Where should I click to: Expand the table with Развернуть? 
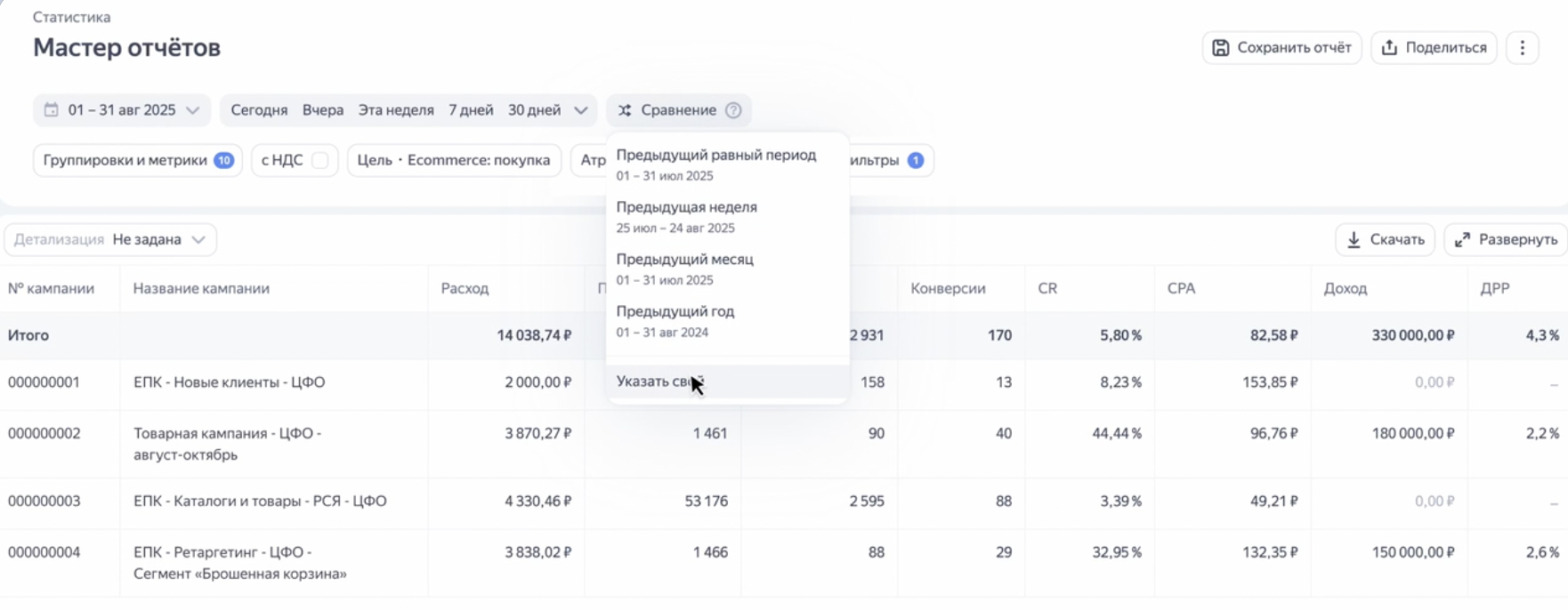(1506, 239)
